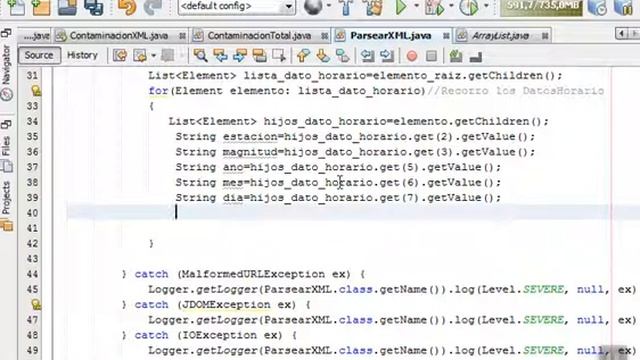Stop macro recording with square icon
Image resolution: width=640 pixels, height=360 pixels.
(x=431, y=56)
